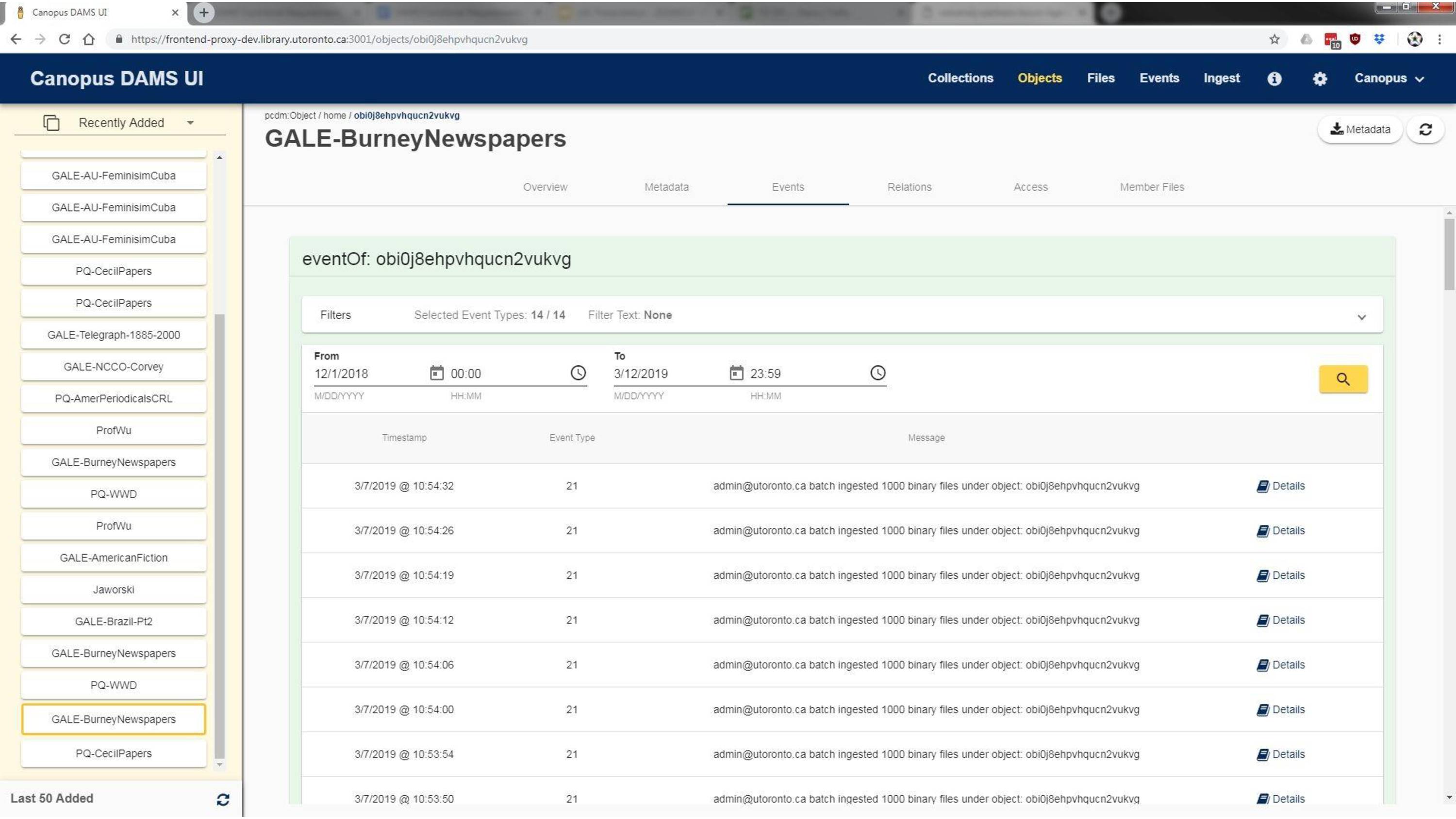The image size is (1456, 819).
Task: Open Details for event 10:54:00
Action: tap(1280, 709)
